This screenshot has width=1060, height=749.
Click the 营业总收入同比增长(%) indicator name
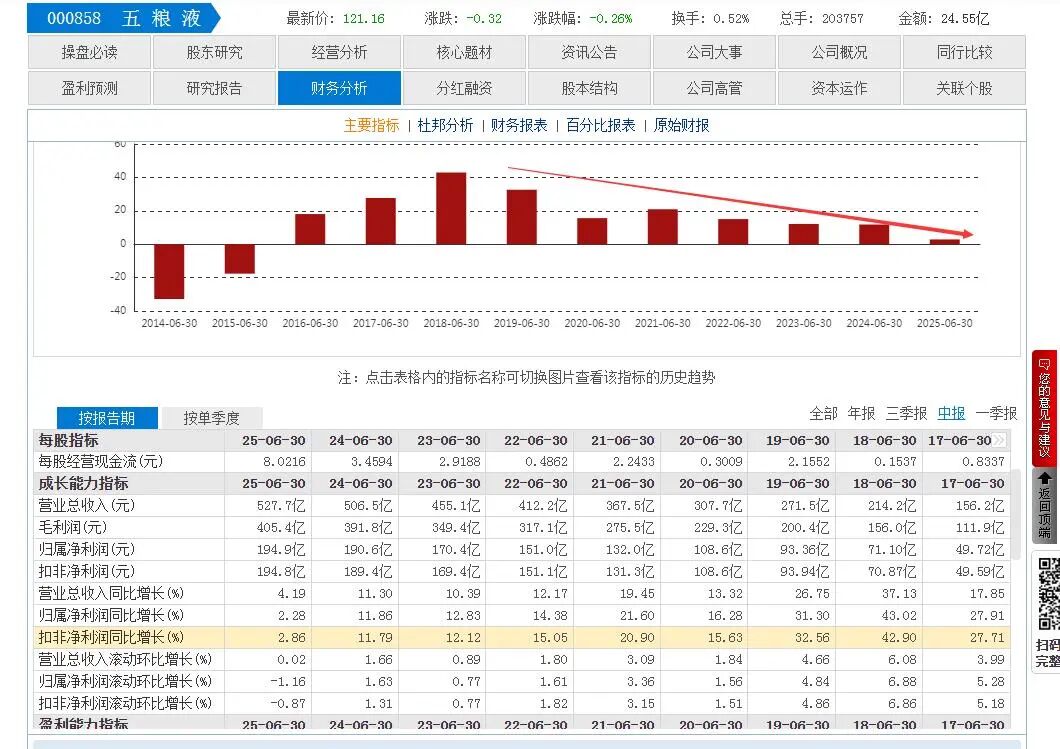[x=111, y=593]
